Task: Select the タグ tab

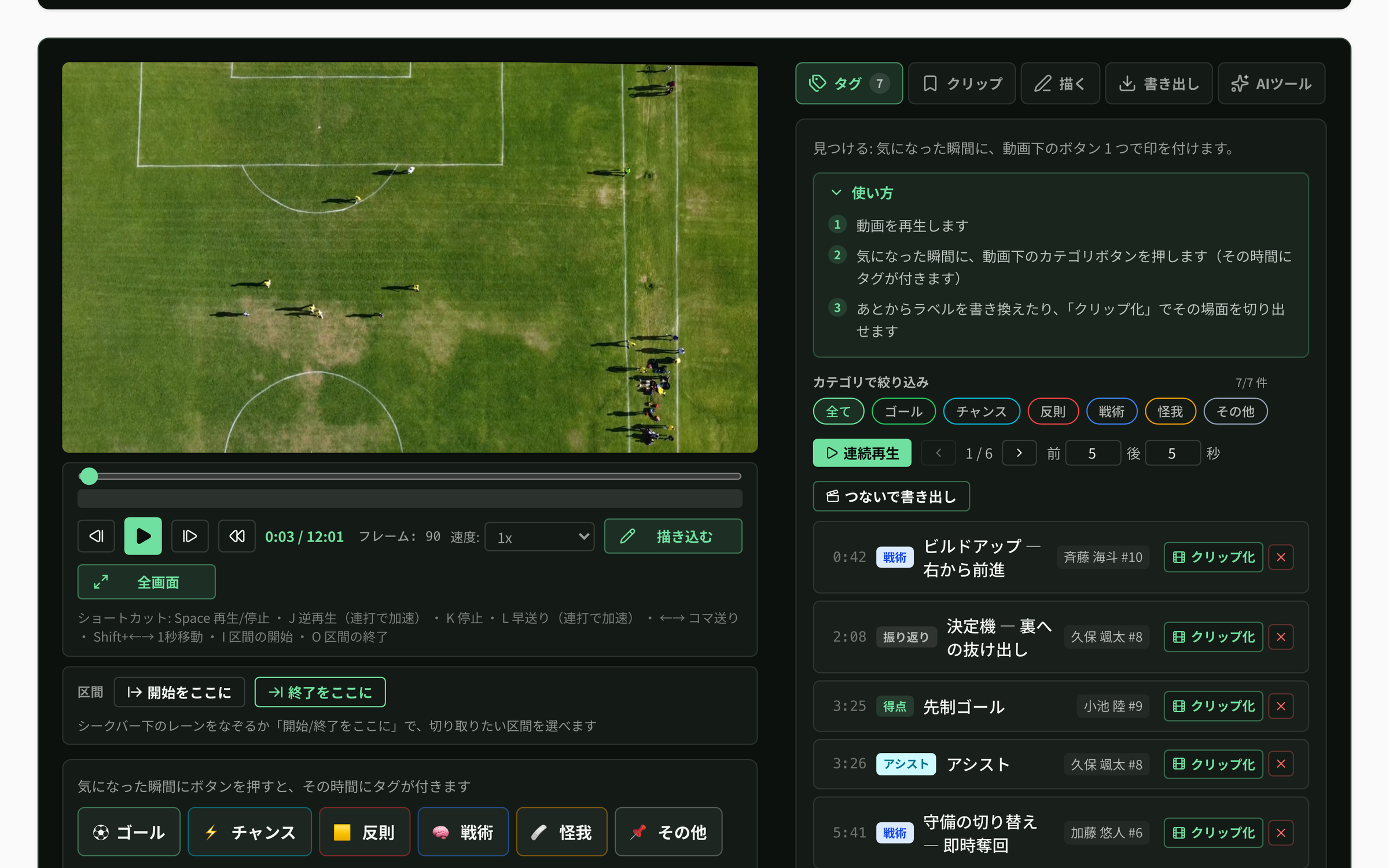Action: 849,83
